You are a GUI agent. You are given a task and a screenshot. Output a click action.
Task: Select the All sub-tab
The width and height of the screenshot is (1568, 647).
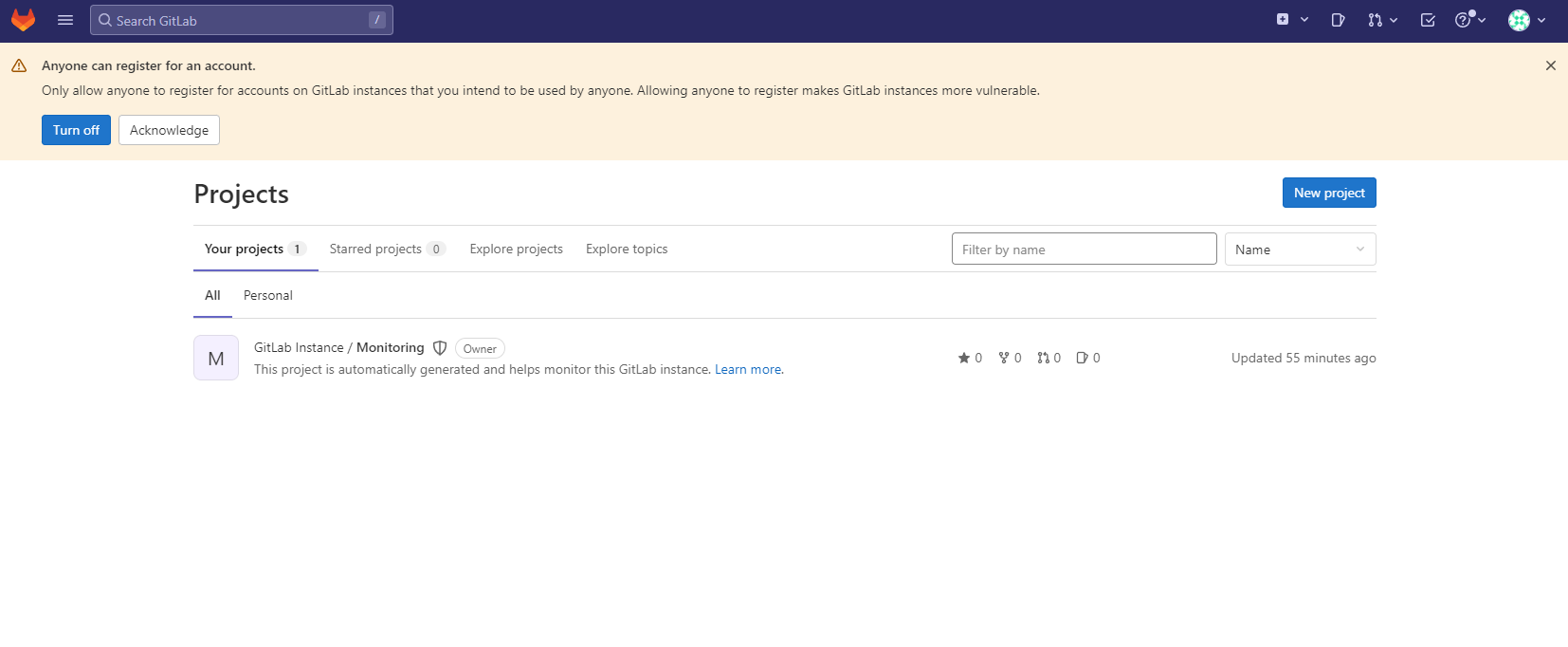212,295
